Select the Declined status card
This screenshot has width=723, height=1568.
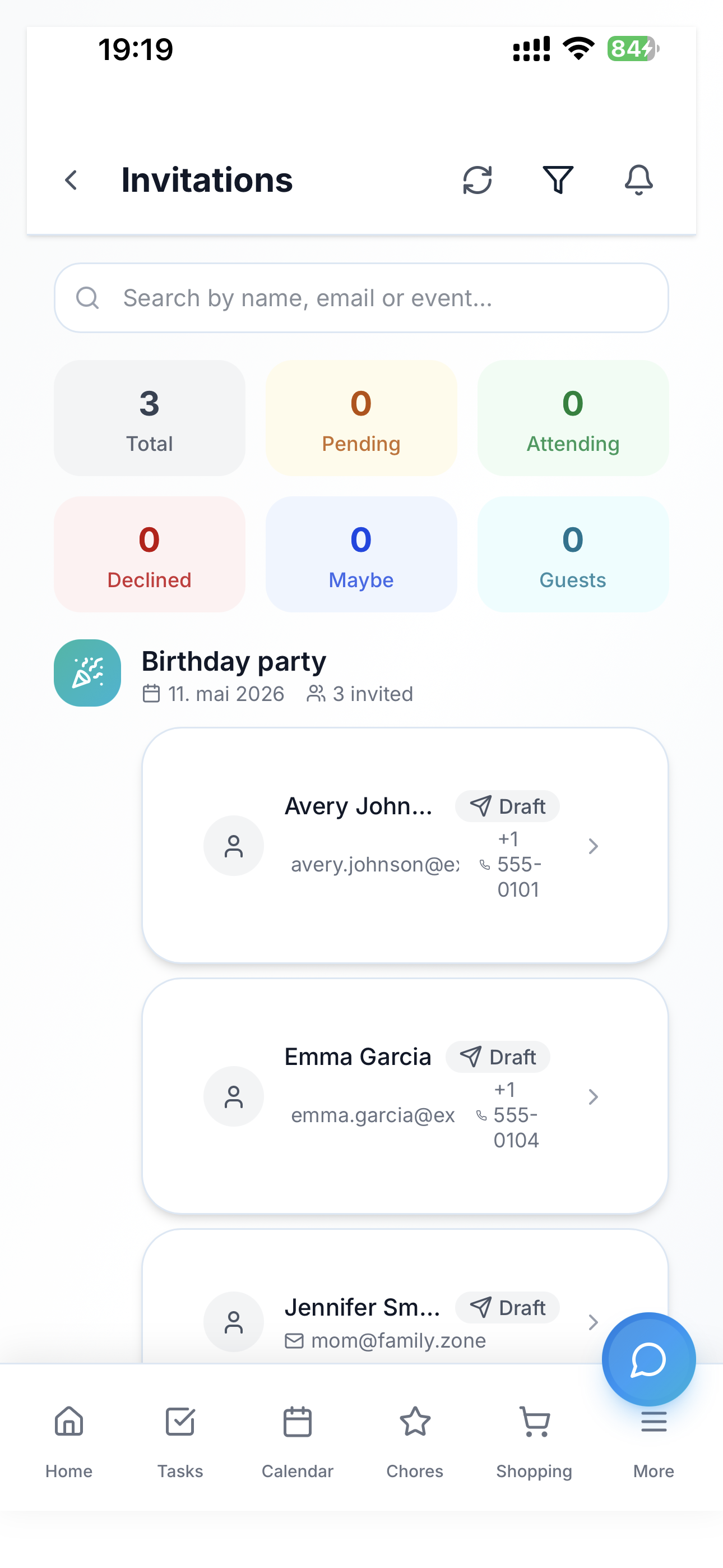149,555
